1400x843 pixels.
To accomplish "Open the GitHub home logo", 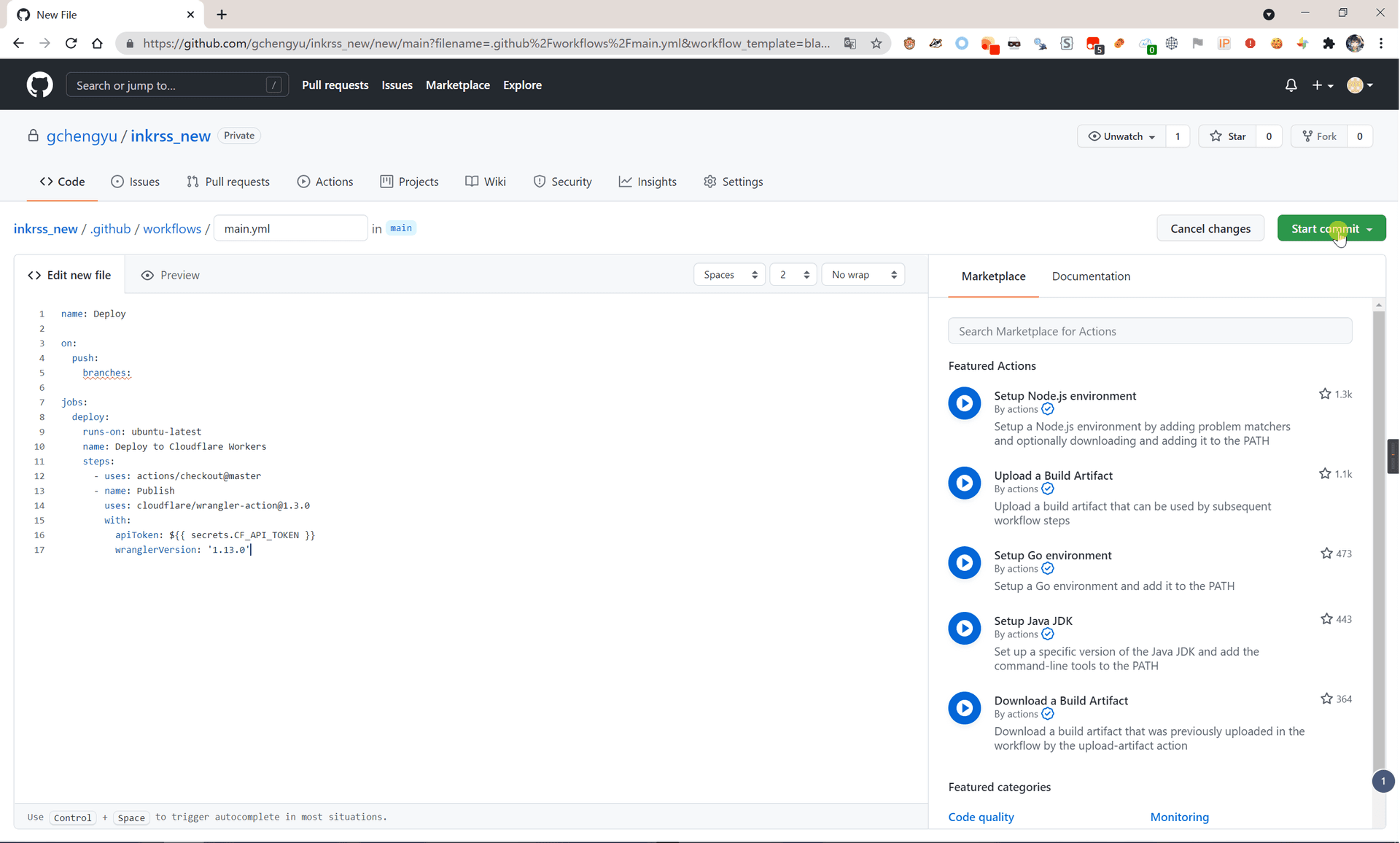I will (x=39, y=85).
